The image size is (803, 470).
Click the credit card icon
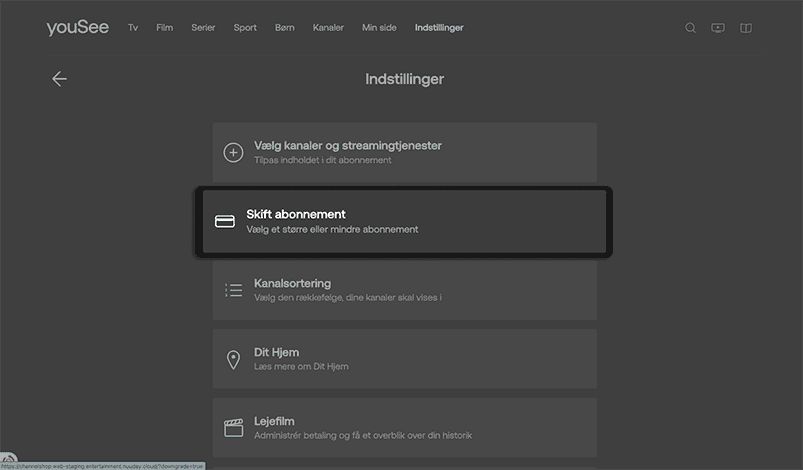tap(225, 221)
